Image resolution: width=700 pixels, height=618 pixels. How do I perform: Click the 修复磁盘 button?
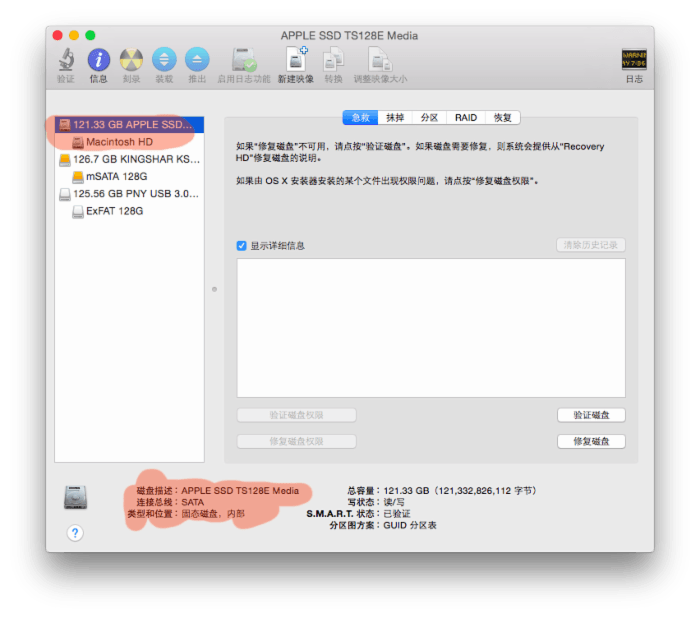coord(591,441)
